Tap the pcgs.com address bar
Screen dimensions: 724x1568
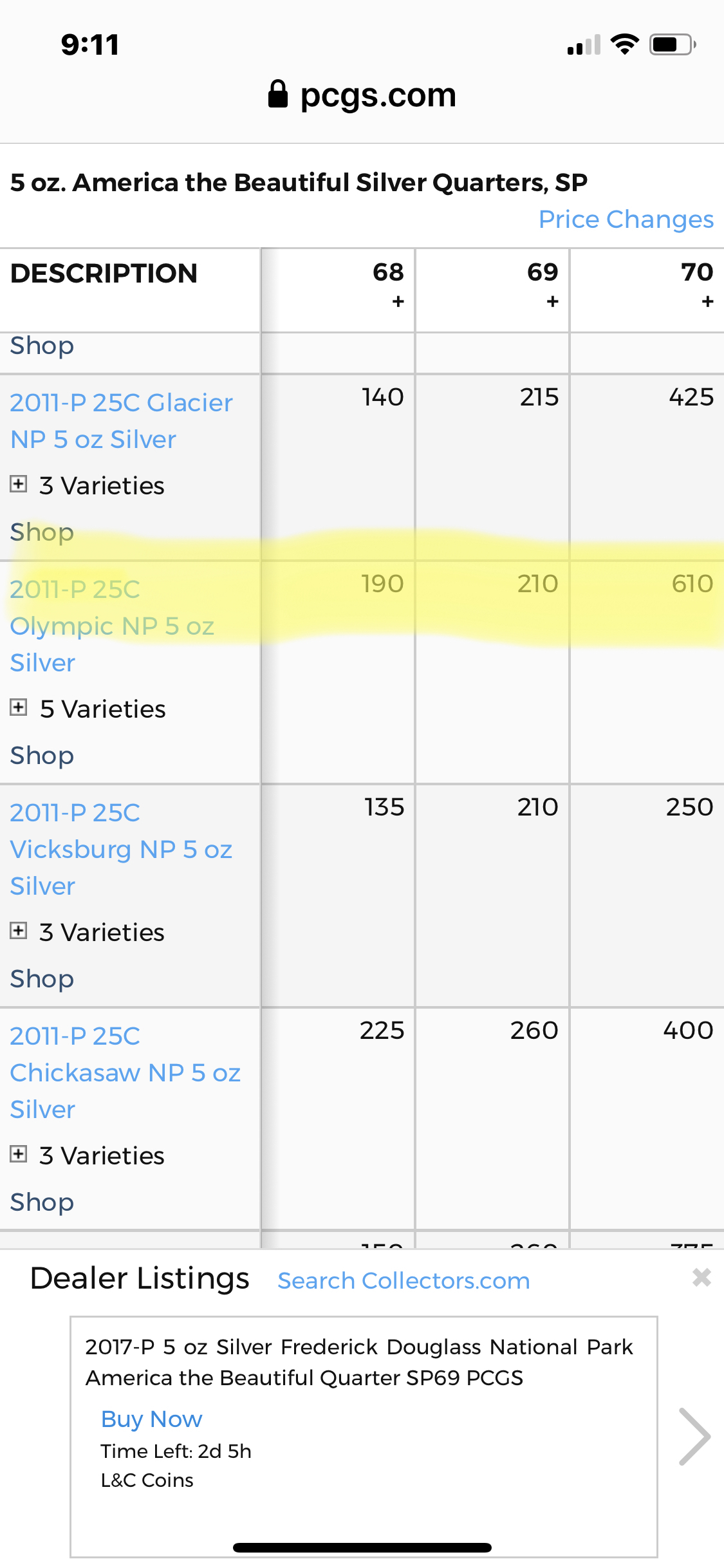[x=362, y=95]
